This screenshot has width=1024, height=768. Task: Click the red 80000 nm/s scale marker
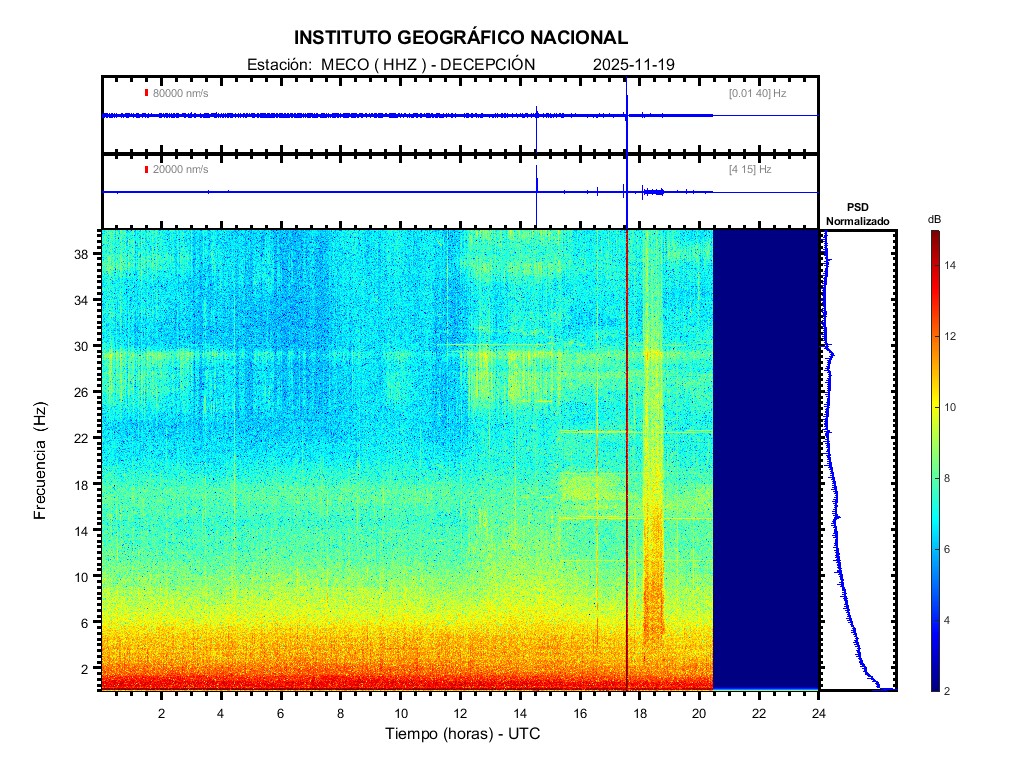tap(146, 93)
